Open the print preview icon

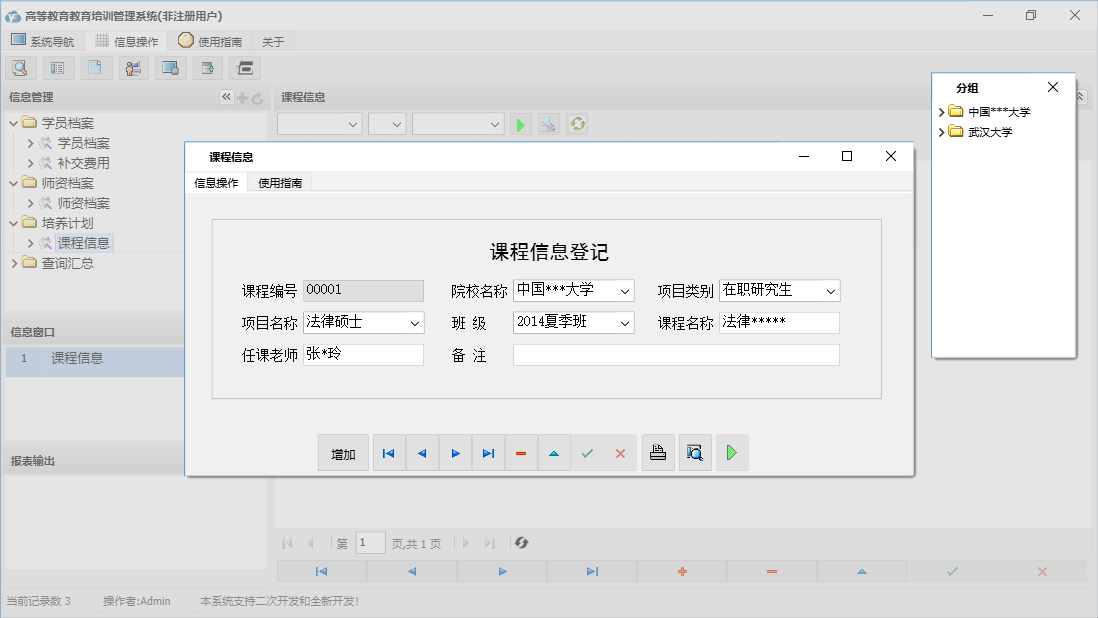695,452
